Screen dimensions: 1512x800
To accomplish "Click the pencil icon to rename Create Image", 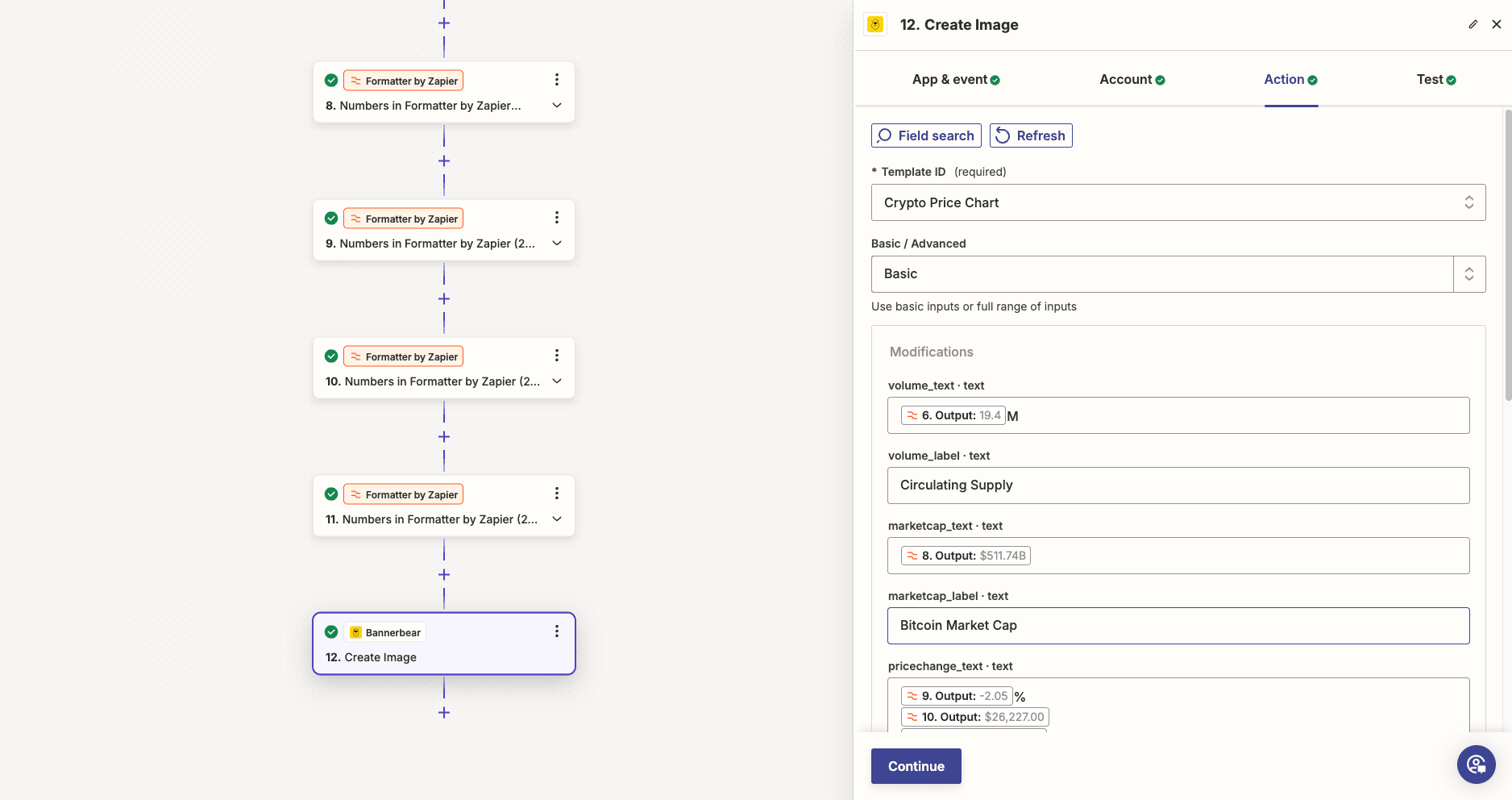I will click(1473, 24).
